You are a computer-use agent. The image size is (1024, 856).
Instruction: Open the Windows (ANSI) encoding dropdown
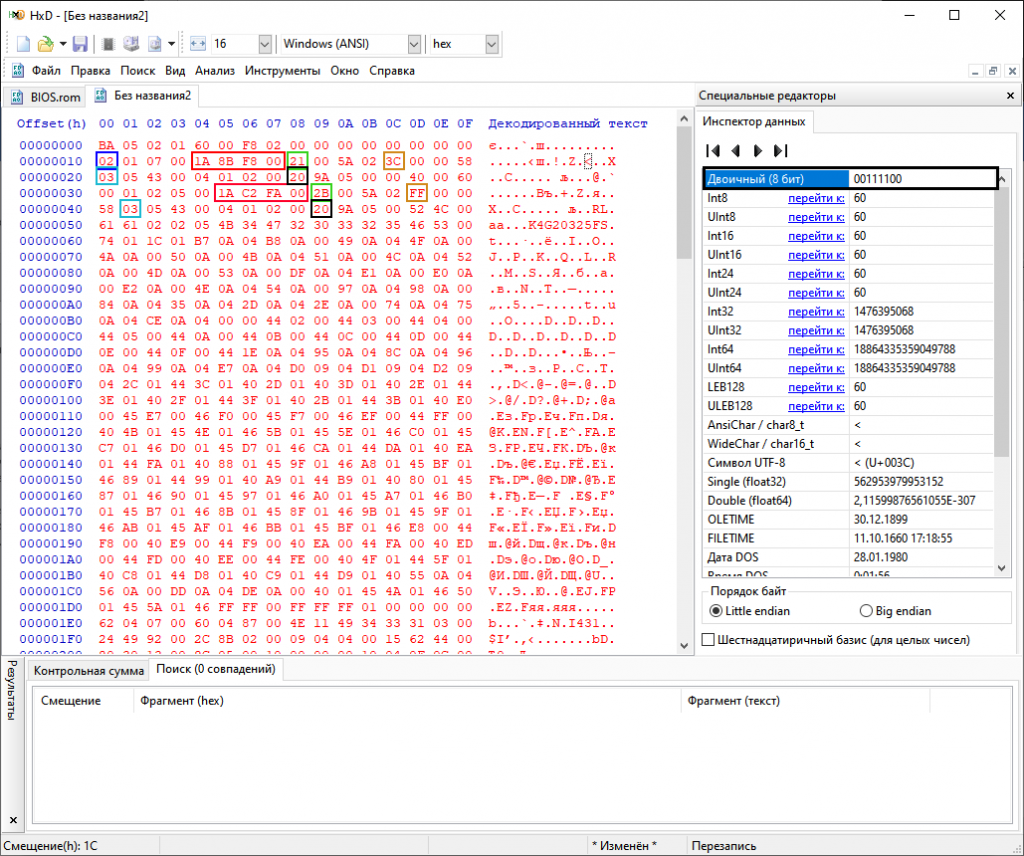414,44
